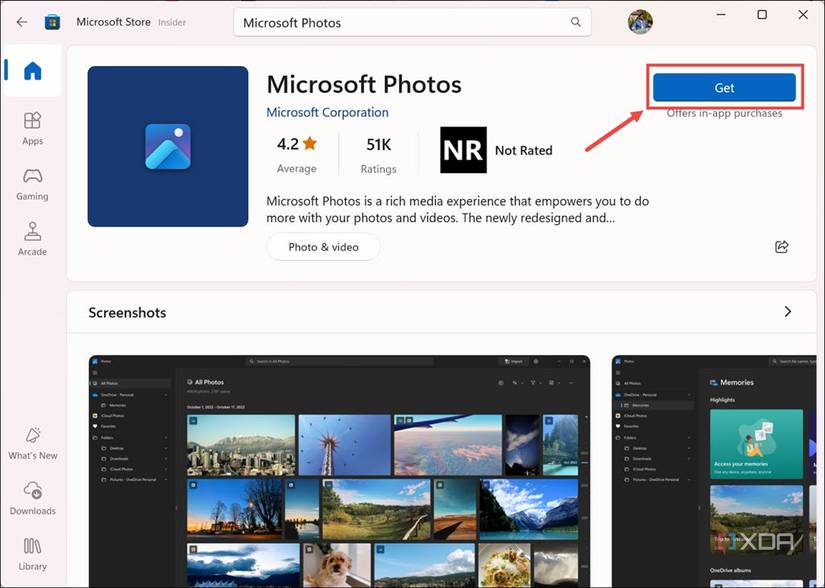Screen dimensions: 825x588
Task: Minimize the Microsoft Store window
Action: coord(721,15)
